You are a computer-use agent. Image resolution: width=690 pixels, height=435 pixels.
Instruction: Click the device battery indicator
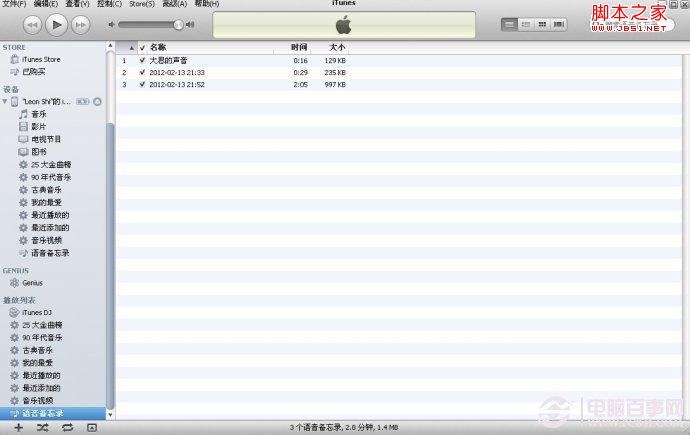pyautogui.click(x=82, y=102)
